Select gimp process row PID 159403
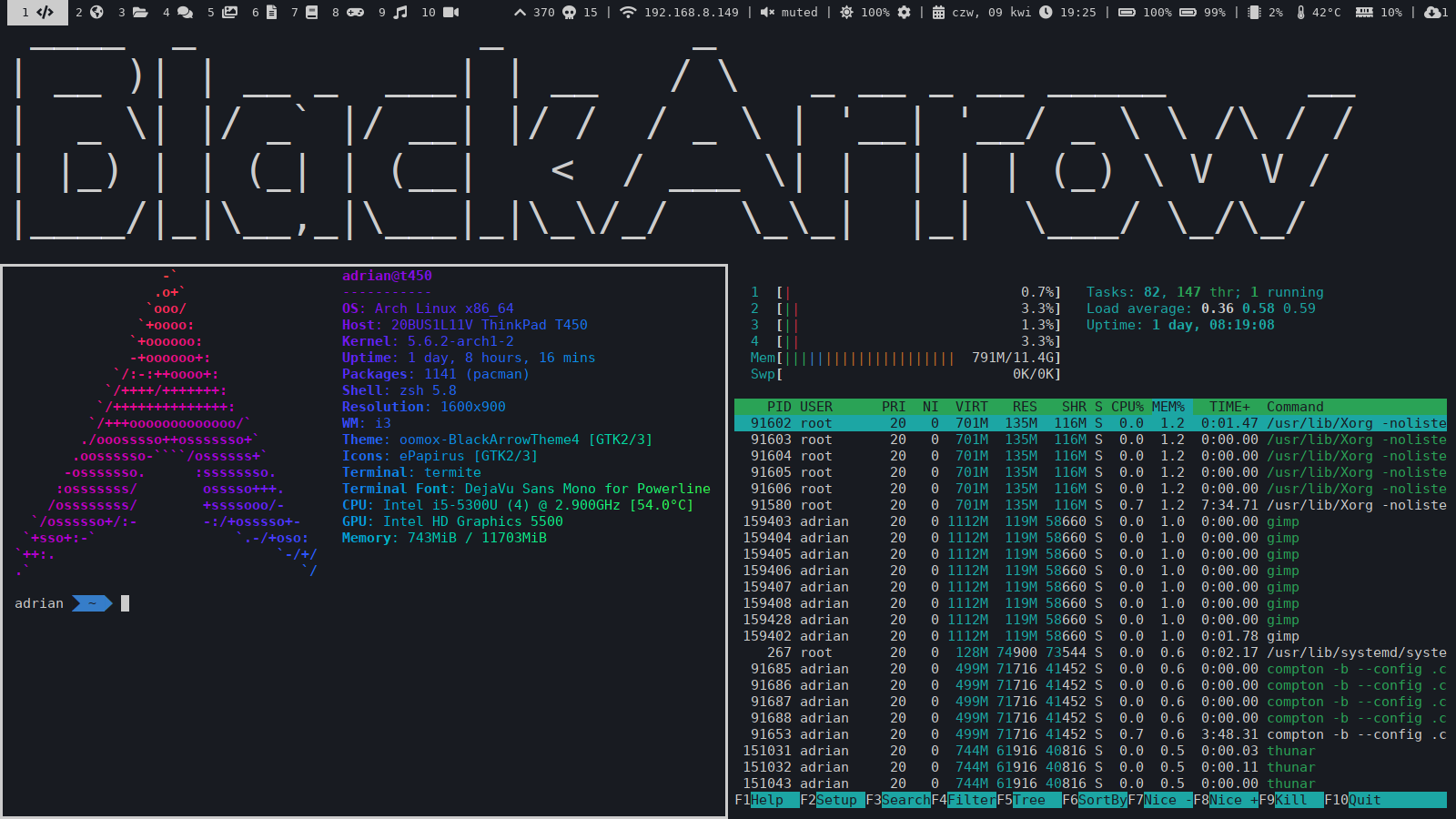 click(1090, 521)
